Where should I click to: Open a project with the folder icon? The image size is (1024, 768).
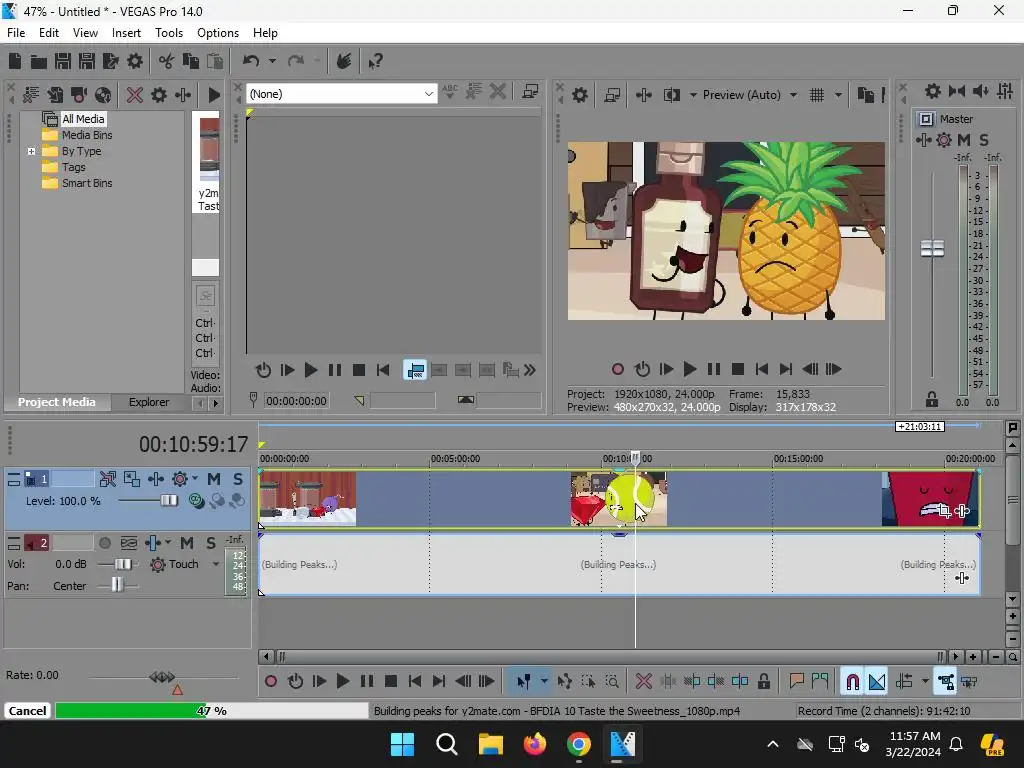point(39,61)
